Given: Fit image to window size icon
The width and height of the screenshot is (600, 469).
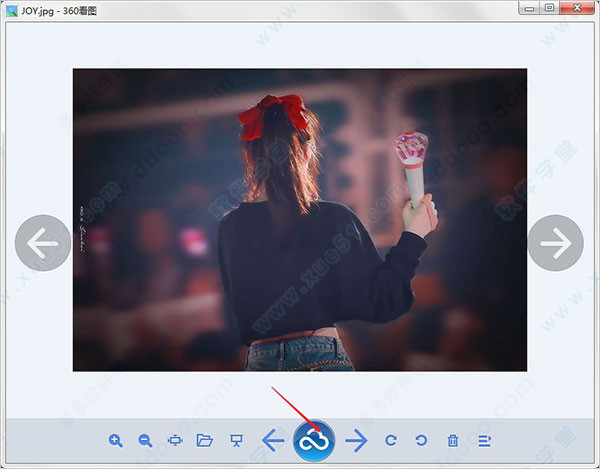Looking at the screenshot, I should pos(176,440).
